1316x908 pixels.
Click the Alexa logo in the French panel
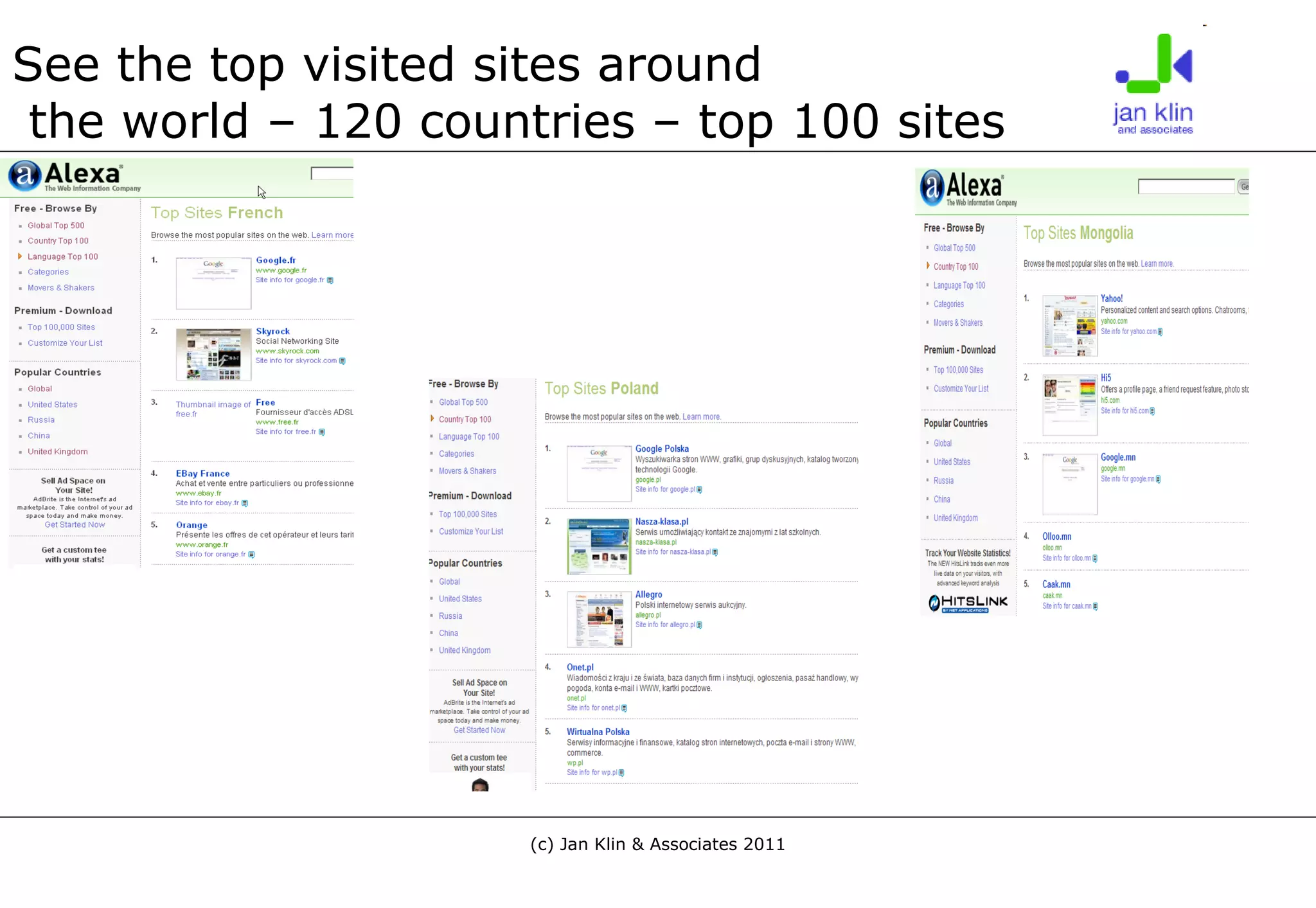pyautogui.click(x=74, y=176)
